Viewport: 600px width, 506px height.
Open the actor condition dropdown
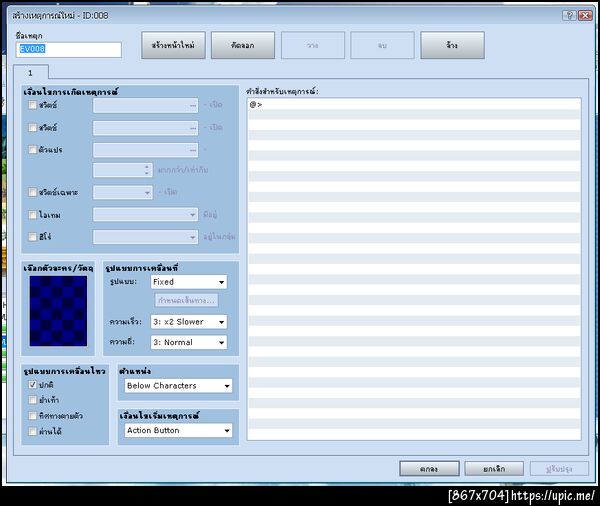click(145, 237)
